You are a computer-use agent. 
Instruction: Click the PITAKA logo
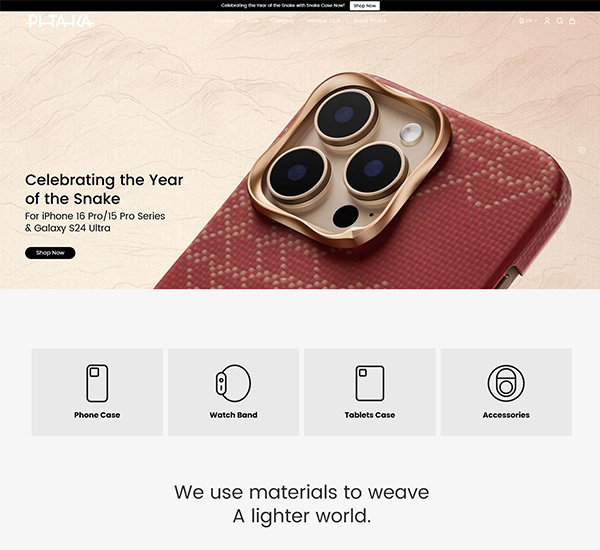click(x=59, y=21)
